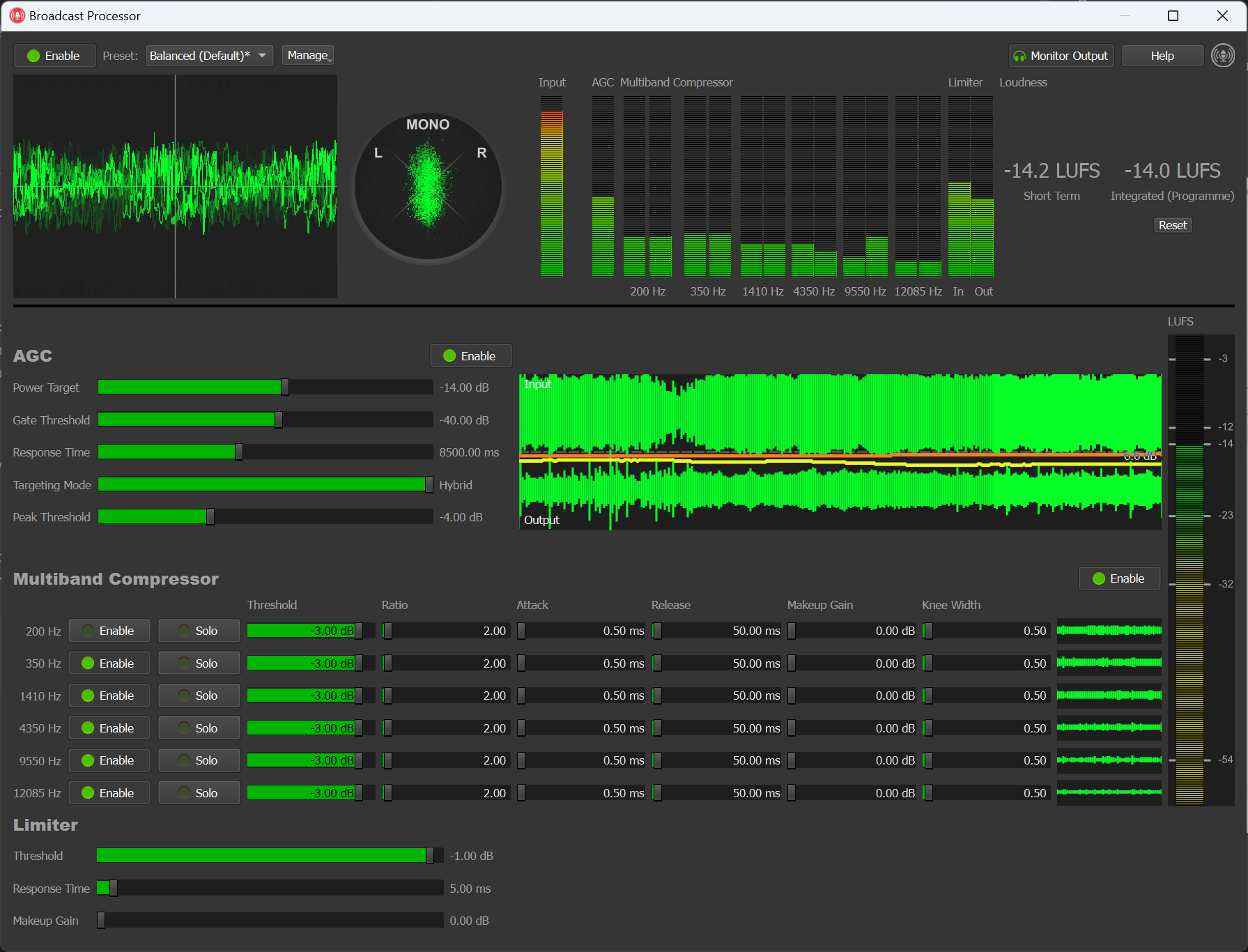The height and width of the screenshot is (952, 1248).
Task: Enable the 200 Hz band
Action: click(x=109, y=631)
